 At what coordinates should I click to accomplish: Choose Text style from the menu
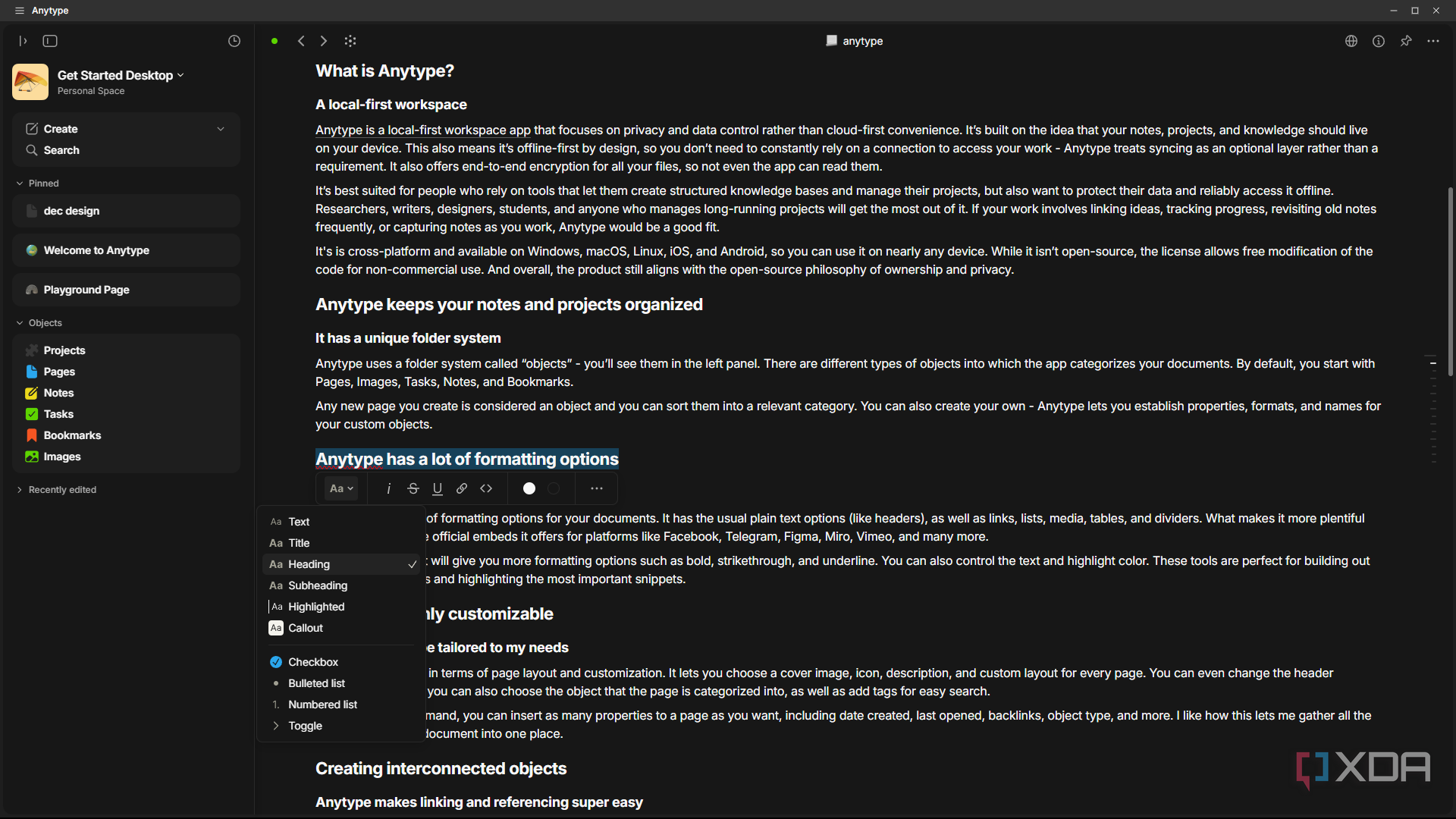341,522
